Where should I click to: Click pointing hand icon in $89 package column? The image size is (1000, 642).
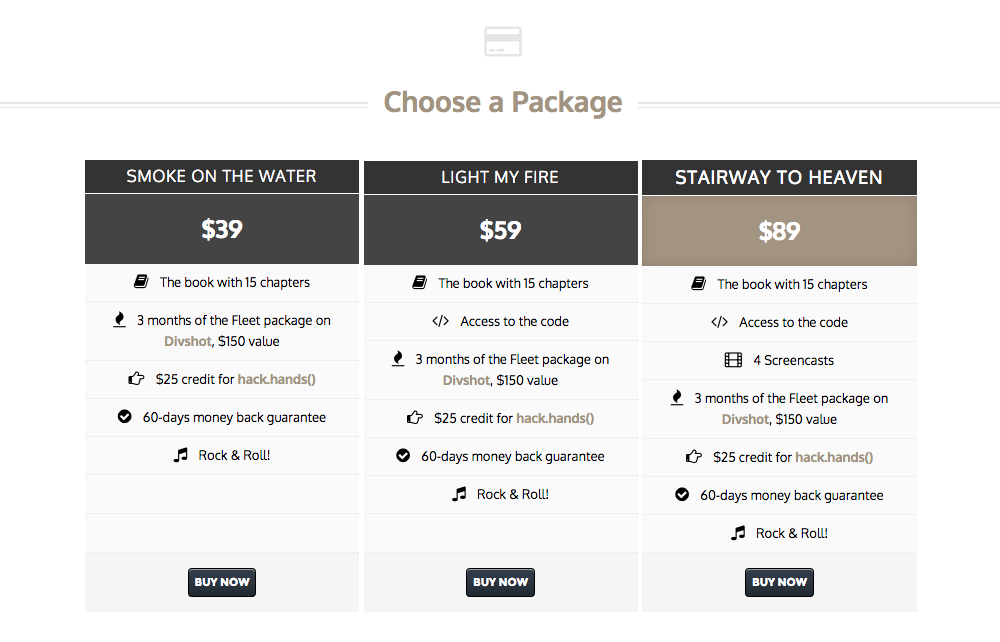point(694,457)
